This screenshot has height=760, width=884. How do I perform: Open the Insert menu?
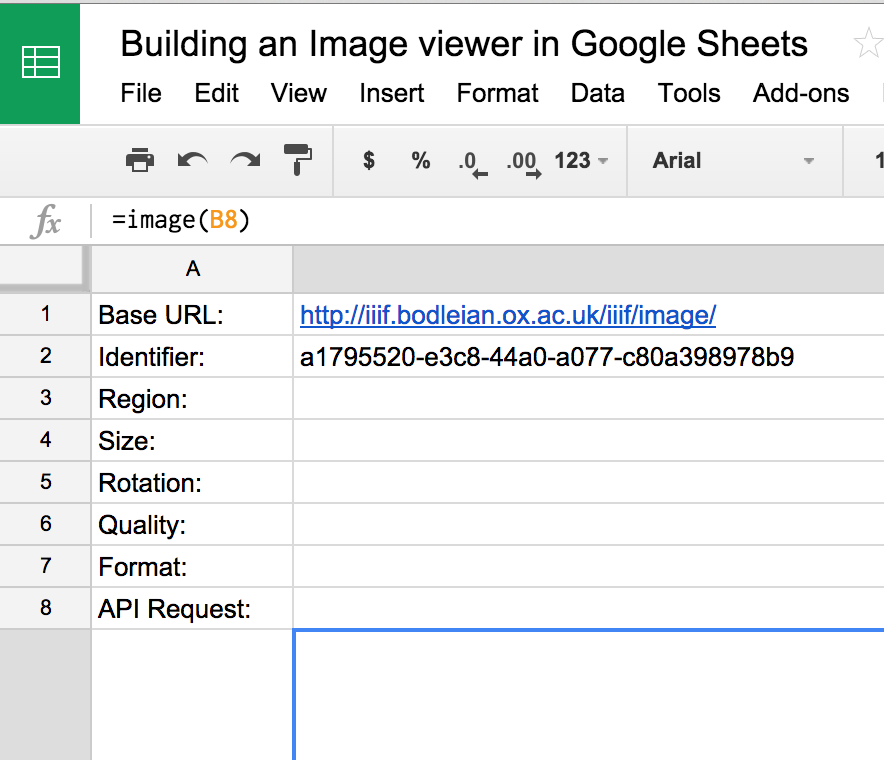point(391,93)
